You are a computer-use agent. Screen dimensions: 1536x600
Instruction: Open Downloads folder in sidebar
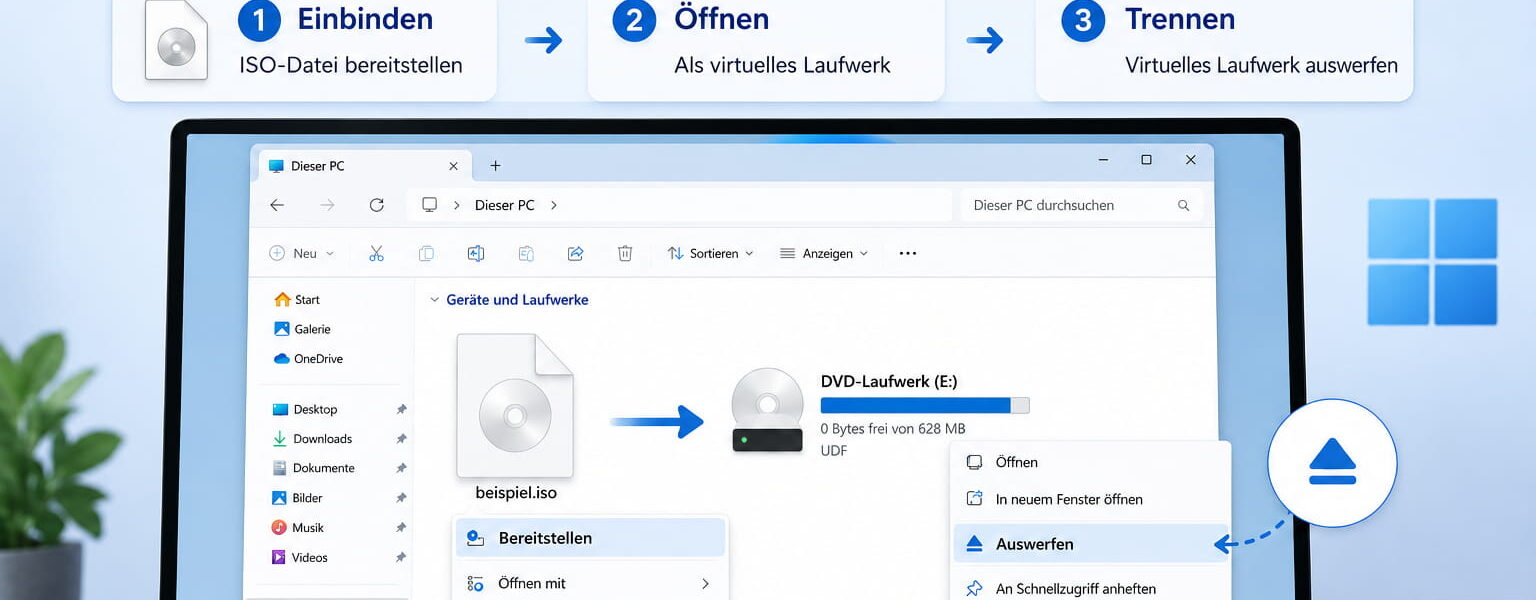point(312,439)
